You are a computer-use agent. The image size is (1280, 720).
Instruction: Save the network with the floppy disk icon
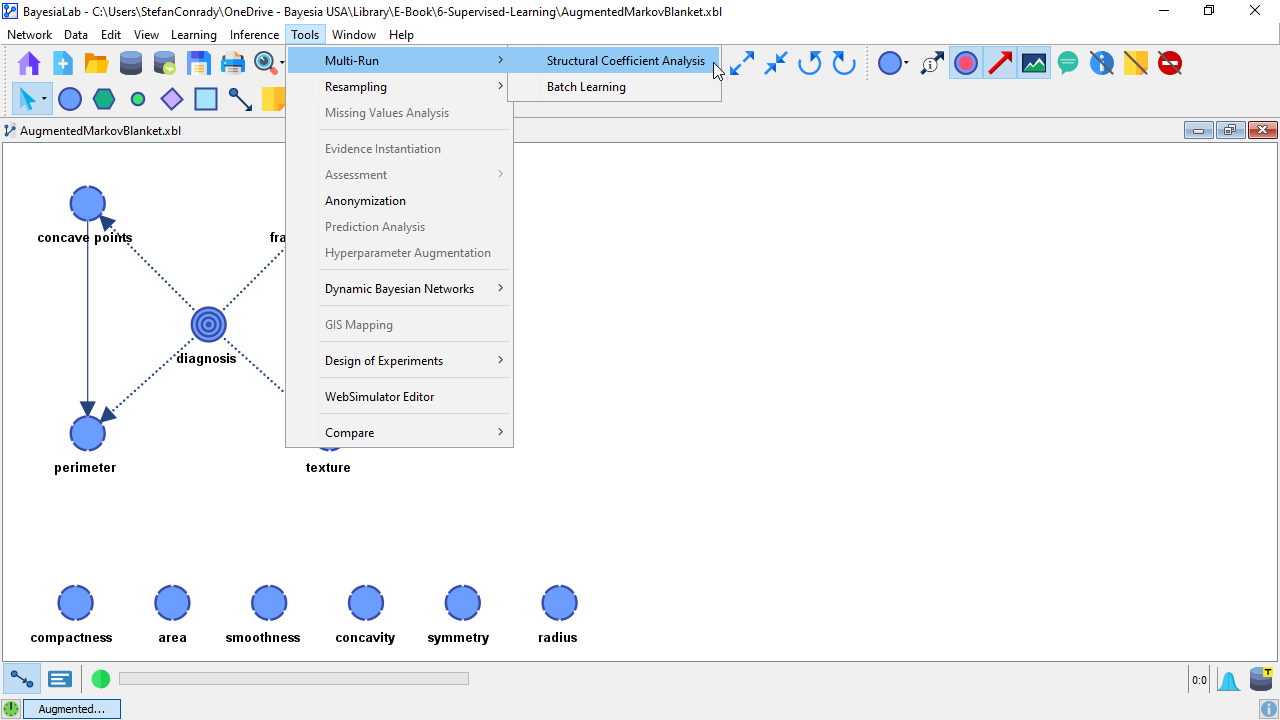pyautogui.click(x=199, y=64)
